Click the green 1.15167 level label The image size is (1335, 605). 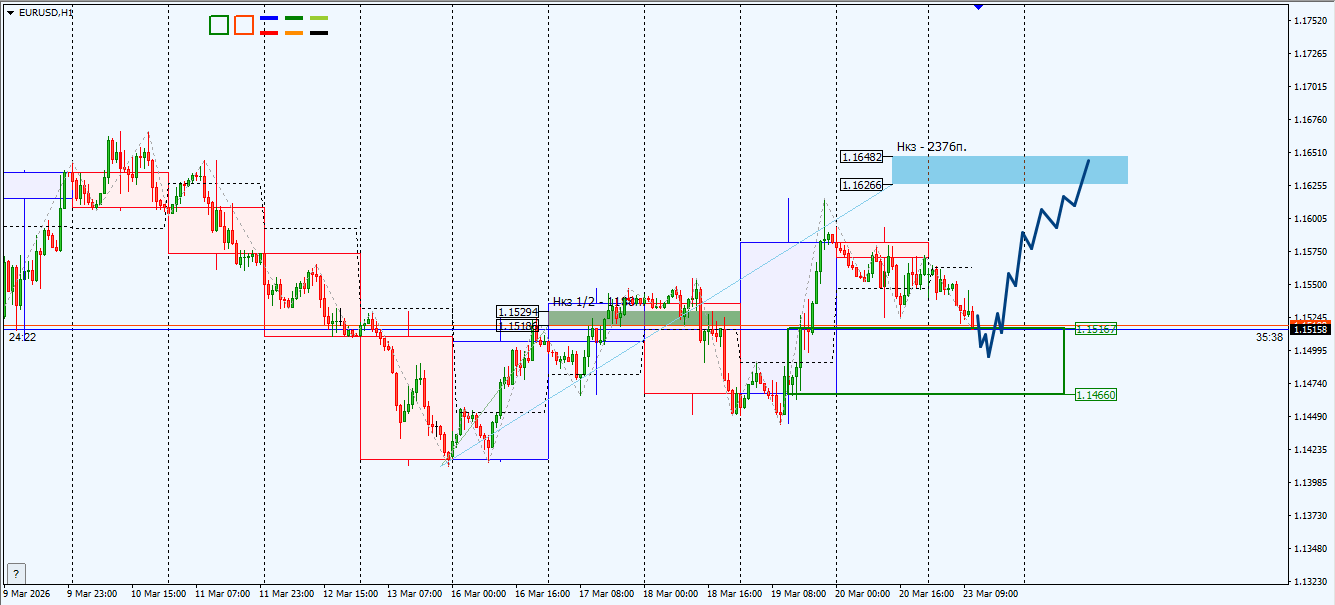[x=1096, y=328]
